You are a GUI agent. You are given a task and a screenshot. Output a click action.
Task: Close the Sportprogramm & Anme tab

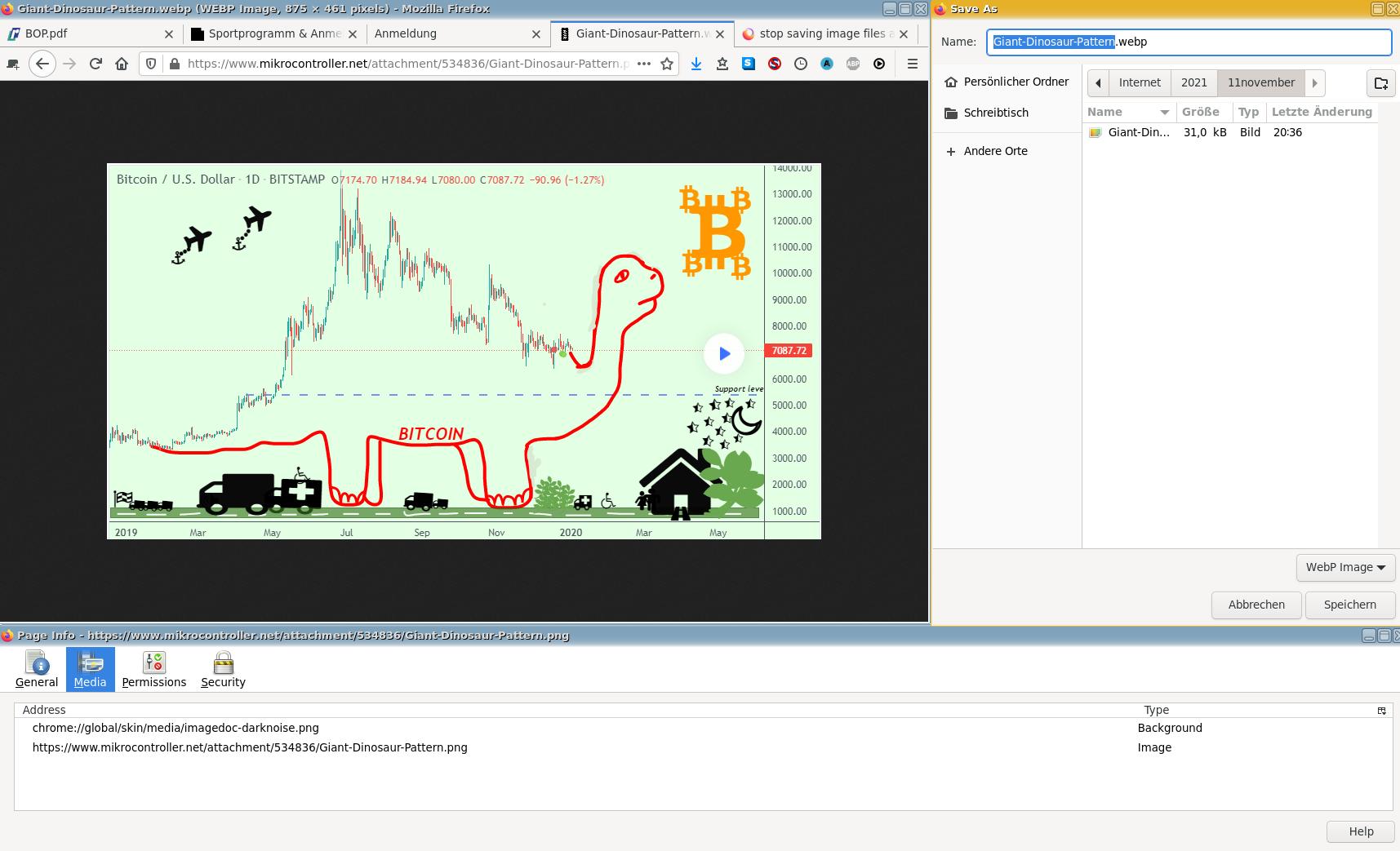point(353,34)
